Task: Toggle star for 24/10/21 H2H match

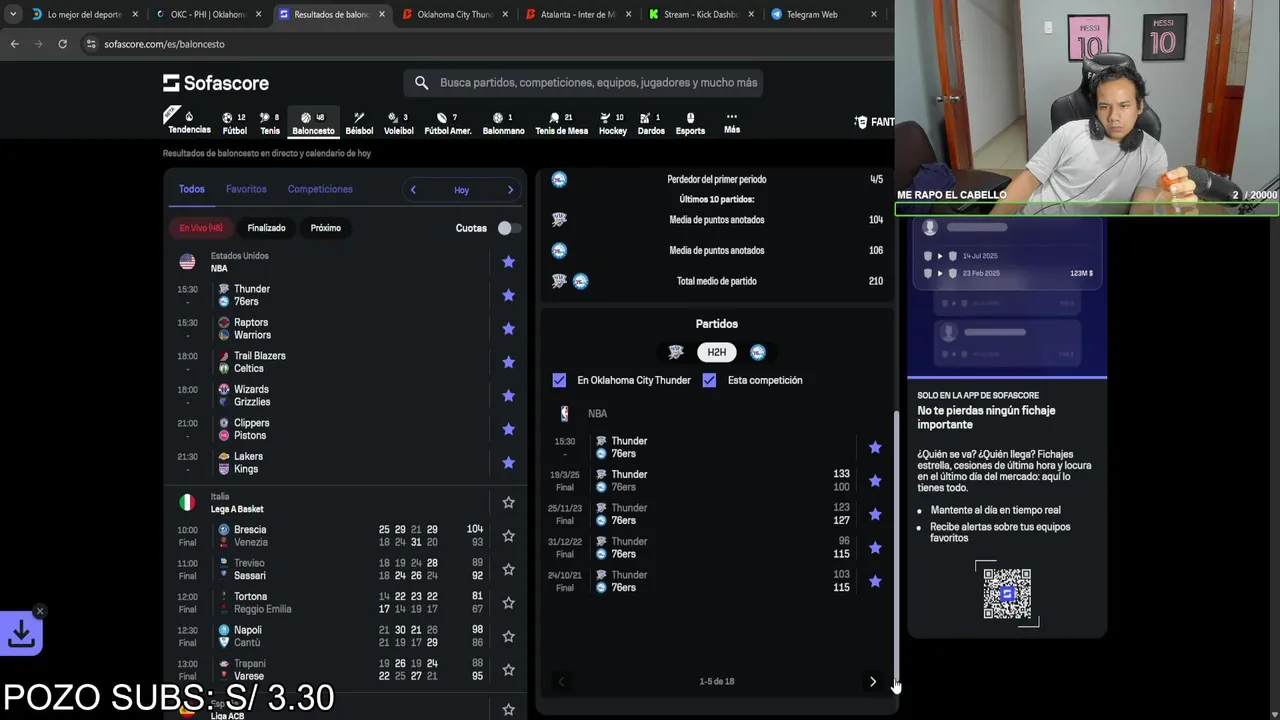Action: point(875,581)
